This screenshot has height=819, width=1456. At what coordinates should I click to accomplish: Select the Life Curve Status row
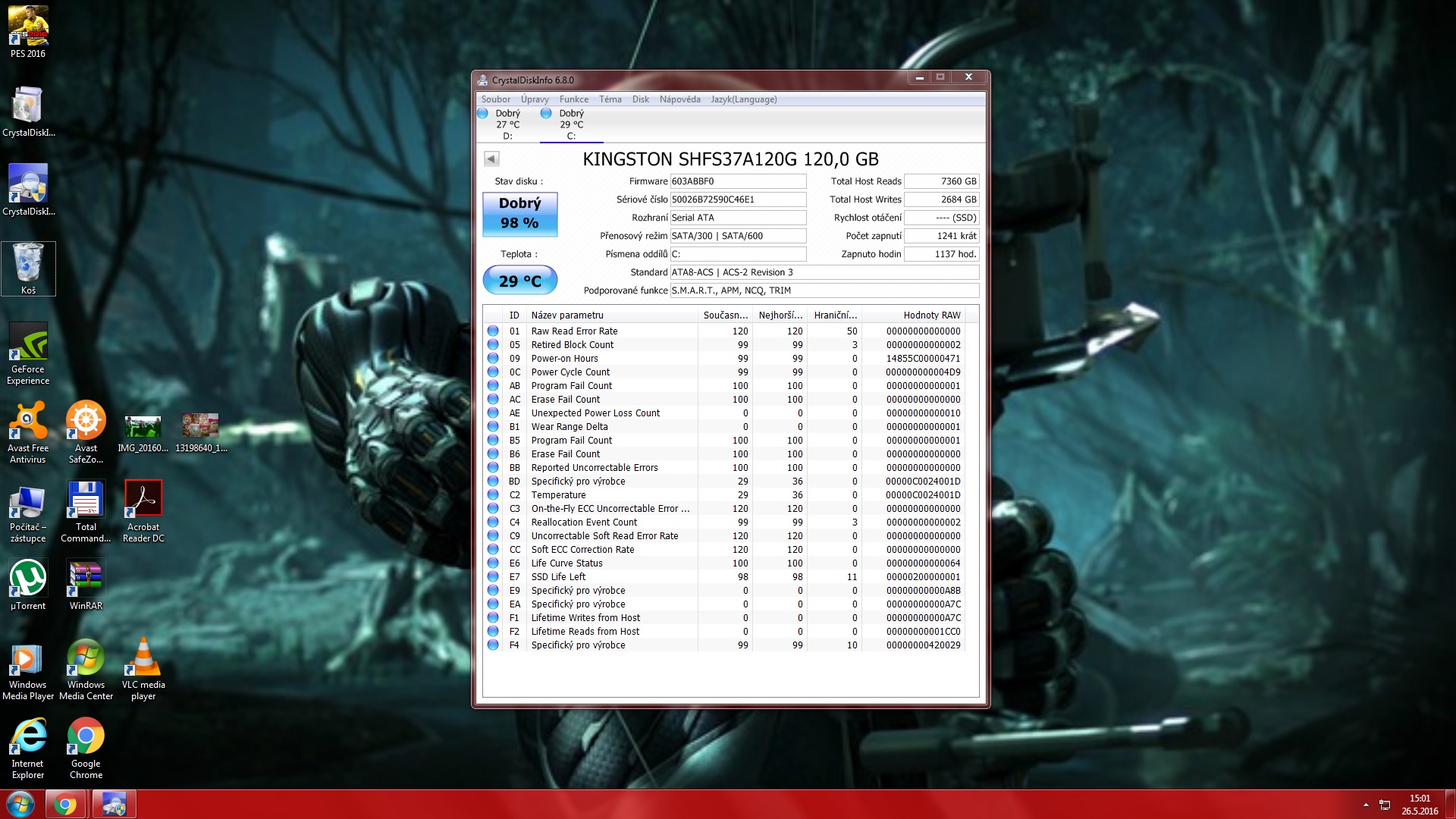(725, 563)
